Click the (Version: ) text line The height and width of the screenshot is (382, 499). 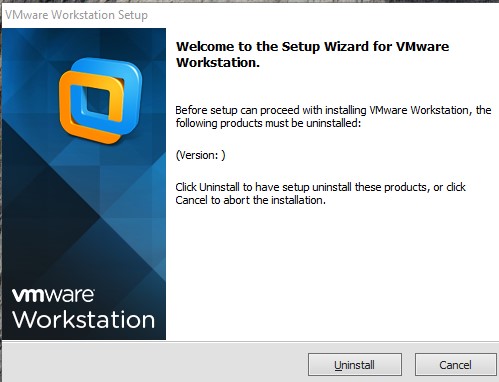tap(200, 155)
